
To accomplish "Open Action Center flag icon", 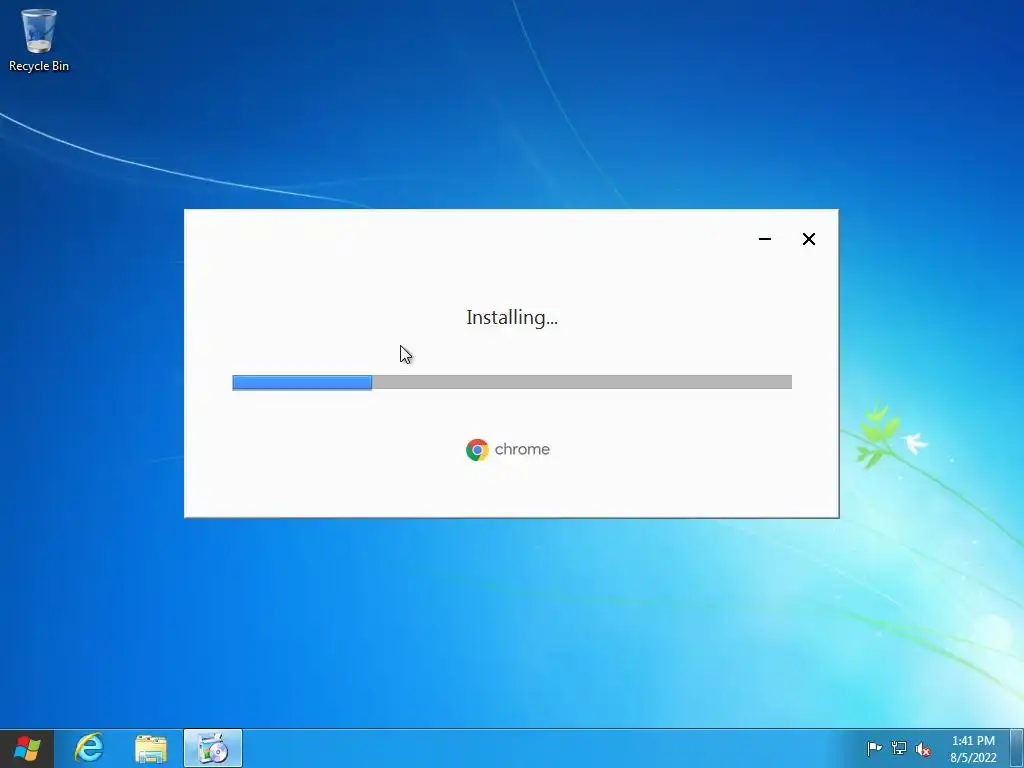I will 874,748.
